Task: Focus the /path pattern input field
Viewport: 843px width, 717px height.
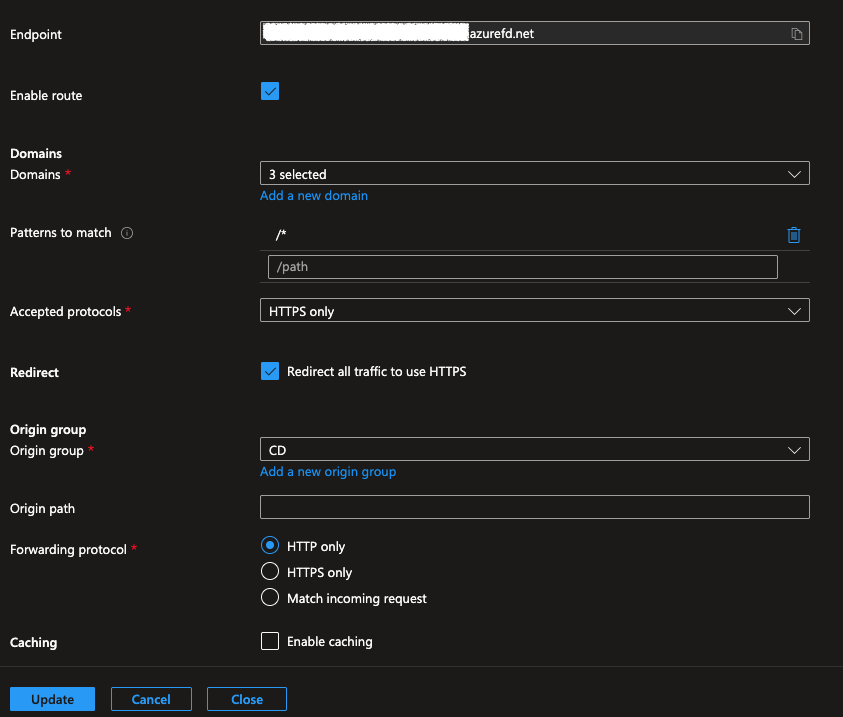Action: coord(523,267)
